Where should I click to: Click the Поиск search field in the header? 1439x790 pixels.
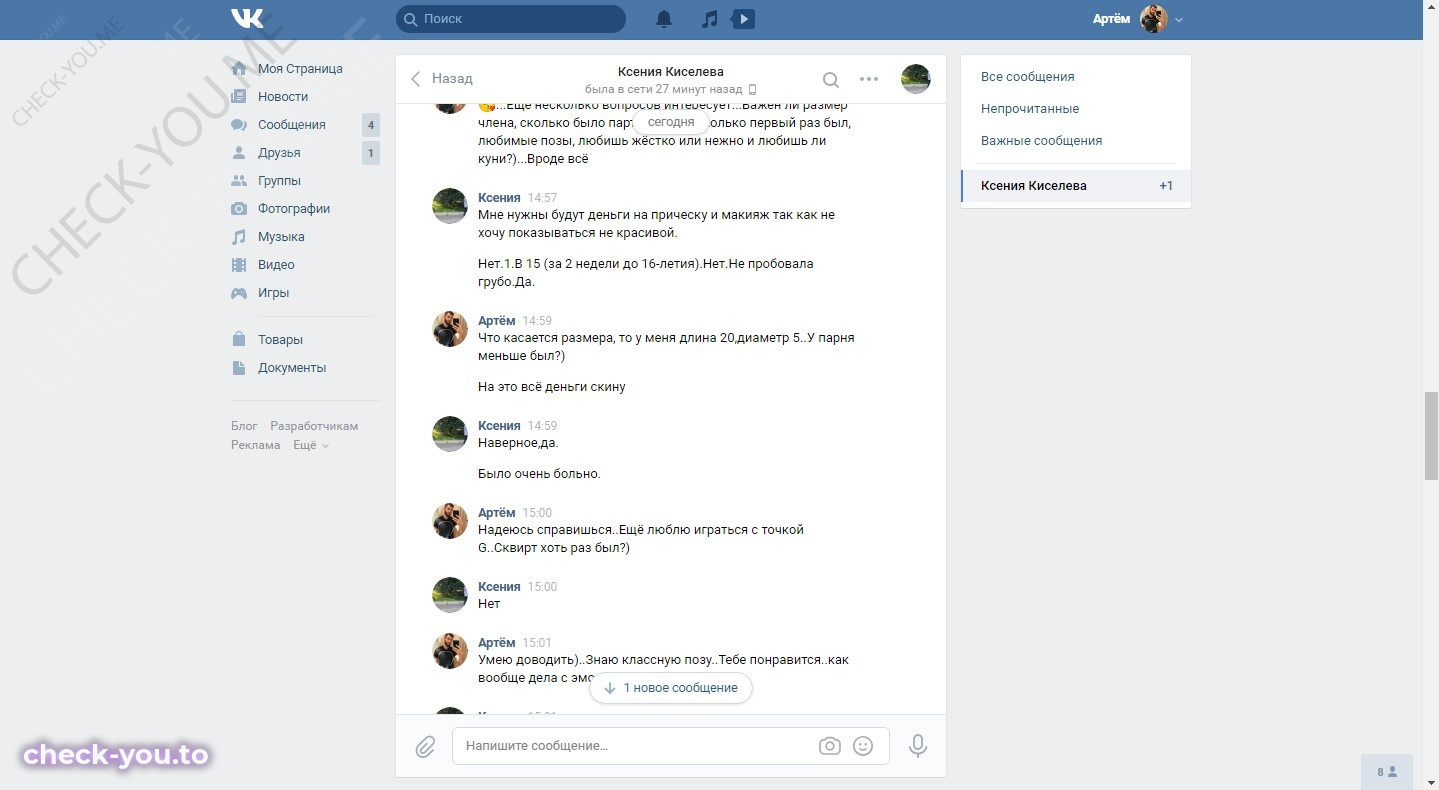click(x=511, y=19)
